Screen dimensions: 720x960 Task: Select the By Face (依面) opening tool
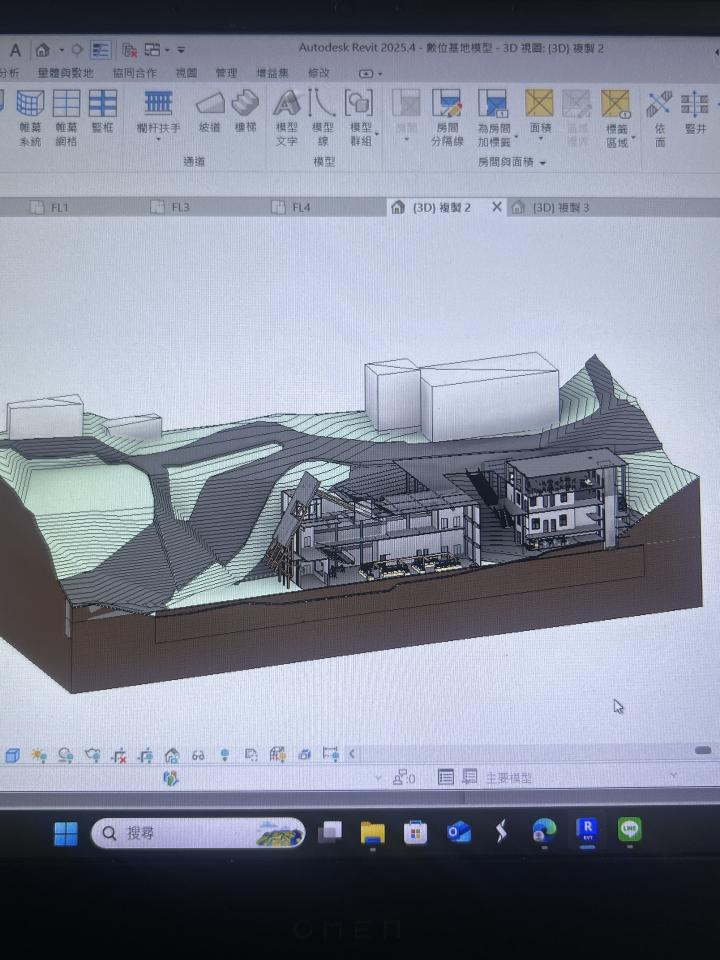click(659, 119)
